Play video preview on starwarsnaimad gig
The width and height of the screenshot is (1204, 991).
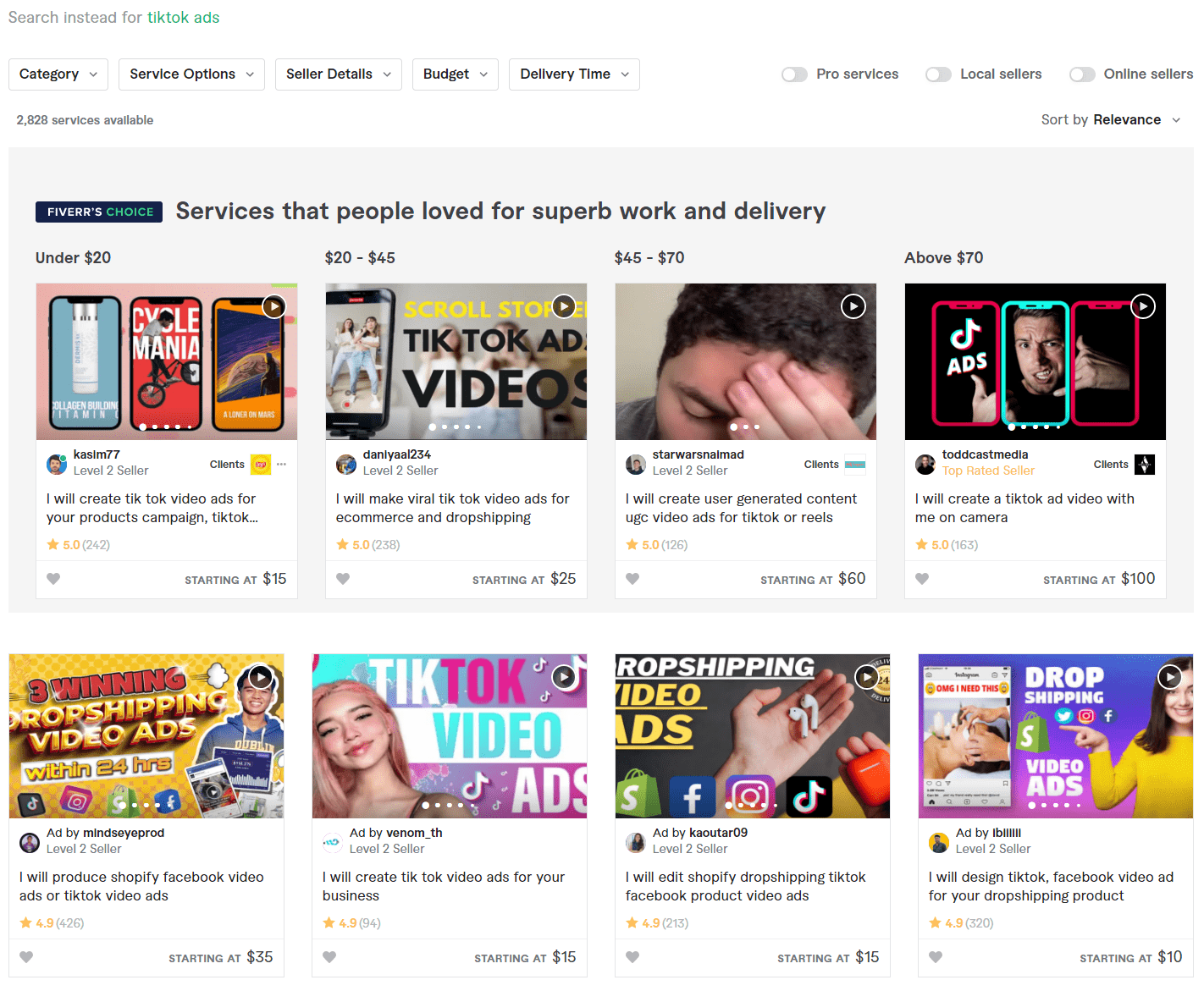coord(853,306)
